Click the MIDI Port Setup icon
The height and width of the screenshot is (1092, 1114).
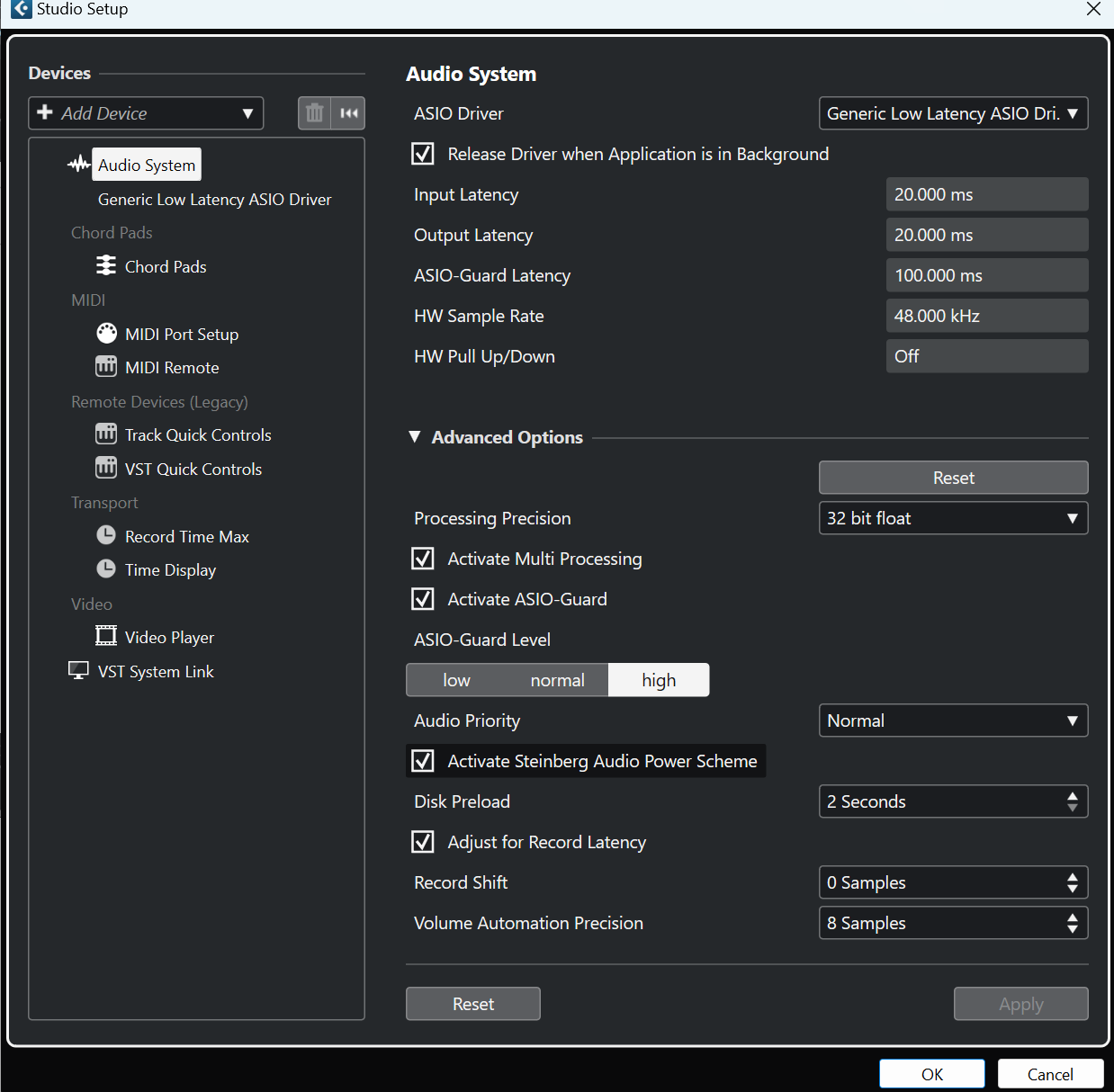click(x=106, y=333)
